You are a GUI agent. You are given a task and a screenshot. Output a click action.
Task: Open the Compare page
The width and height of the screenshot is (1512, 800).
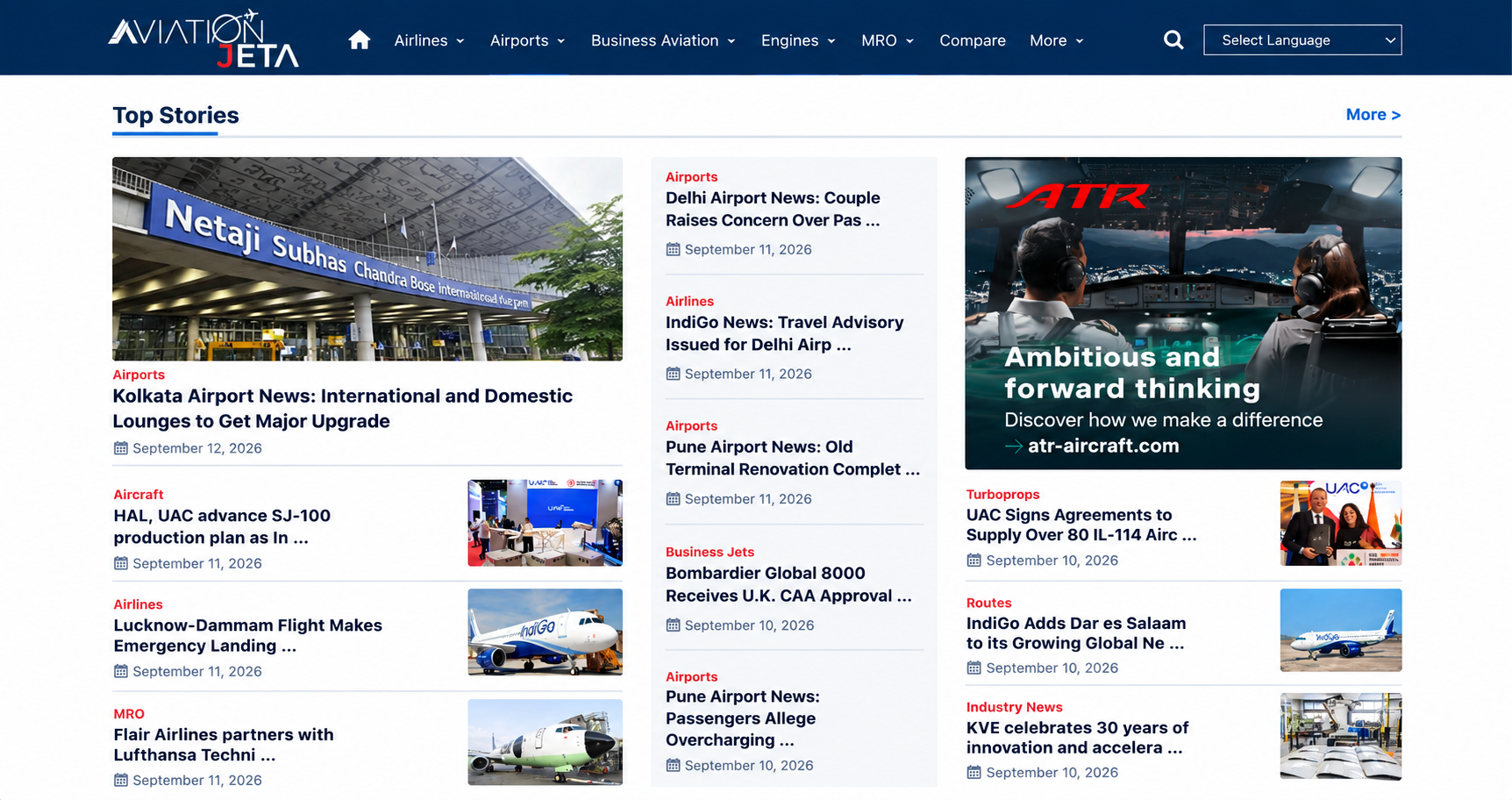[x=973, y=40]
